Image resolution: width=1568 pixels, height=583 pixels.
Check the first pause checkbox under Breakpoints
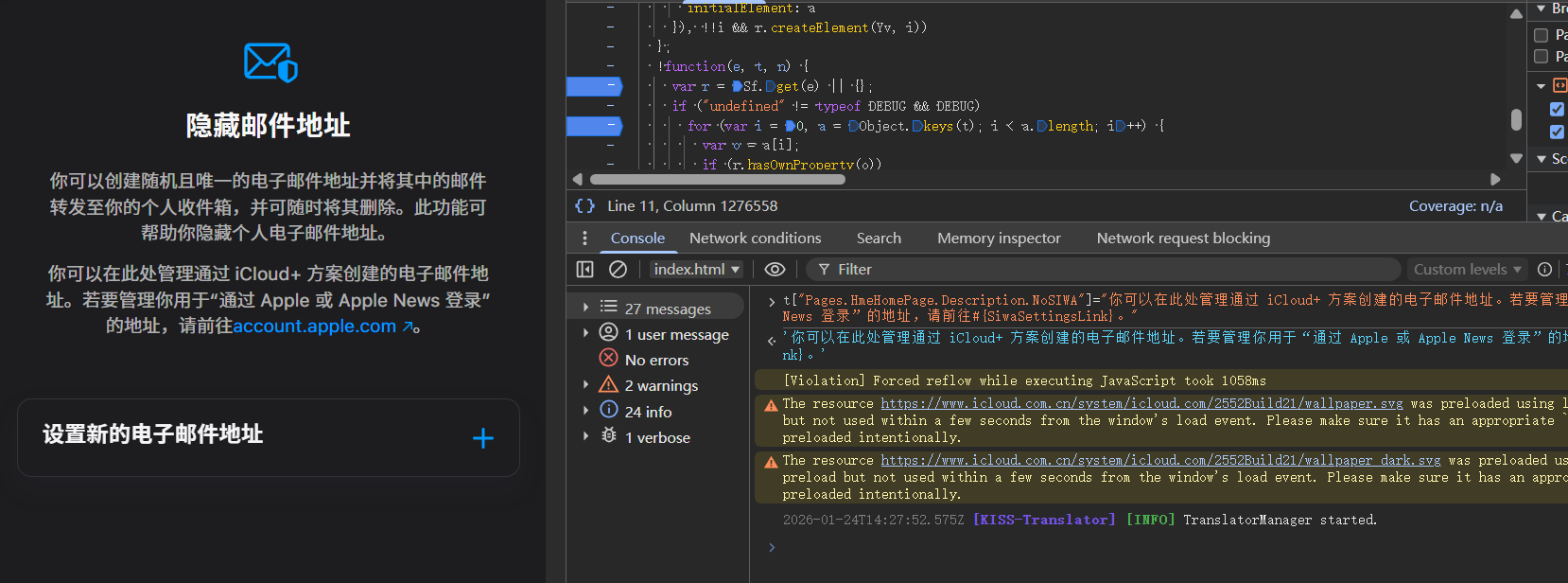click(x=1541, y=35)
